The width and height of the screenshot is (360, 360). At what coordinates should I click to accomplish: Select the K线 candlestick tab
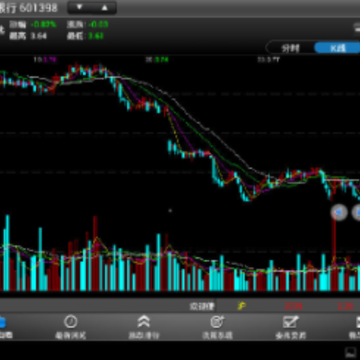[337, 48]
